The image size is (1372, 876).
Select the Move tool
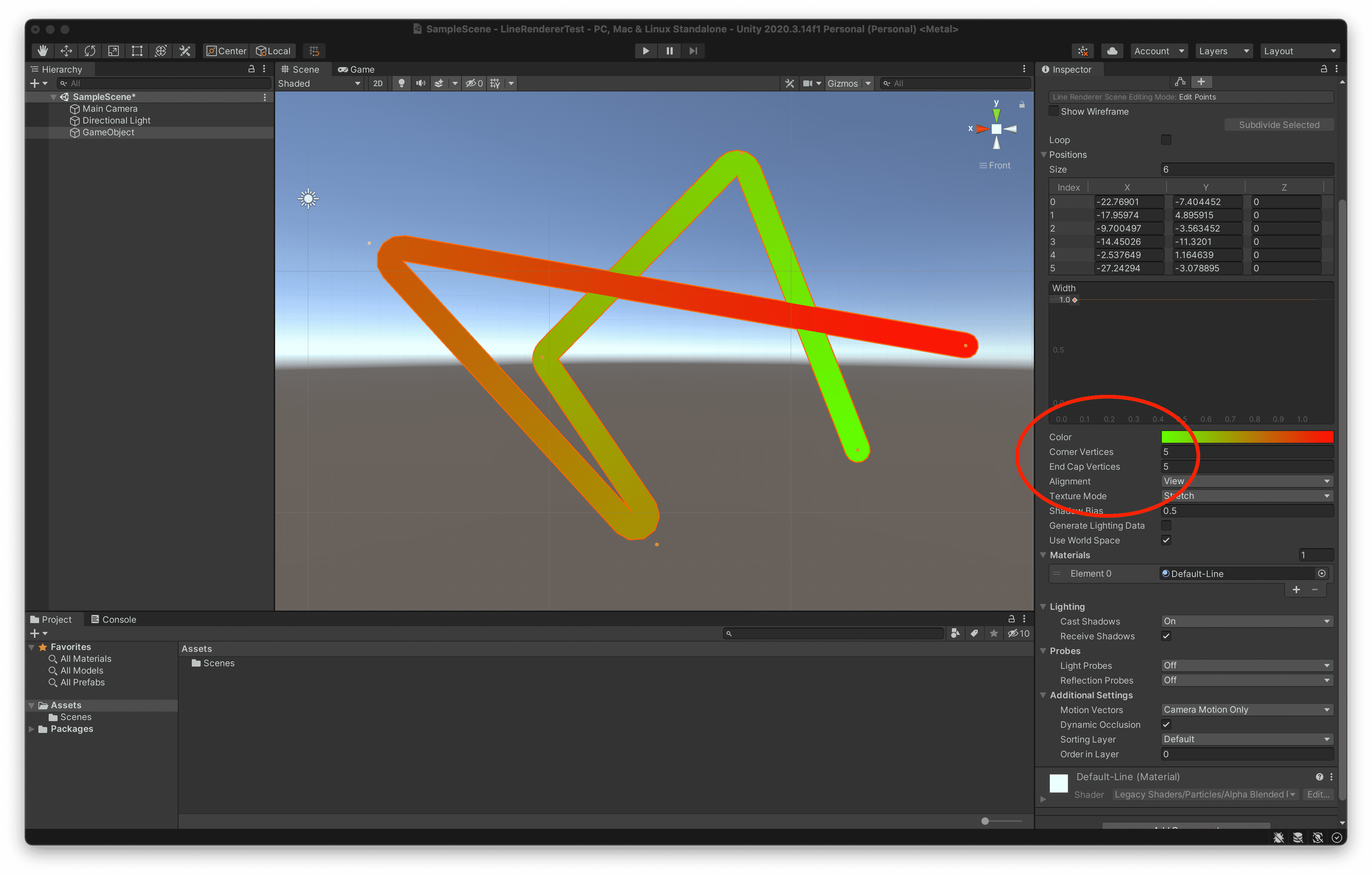tap(67, 51)
